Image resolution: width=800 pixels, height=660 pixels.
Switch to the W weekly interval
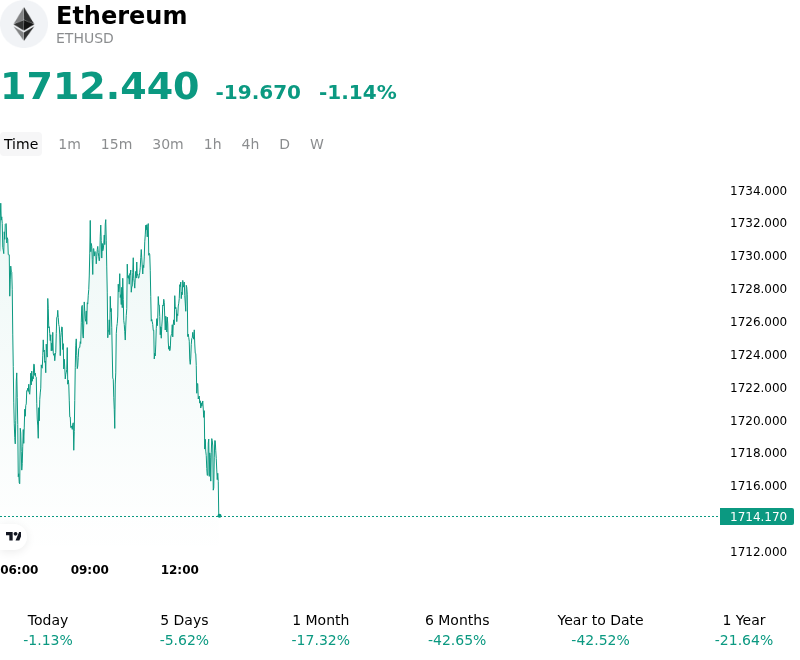(x=317, y=144)
